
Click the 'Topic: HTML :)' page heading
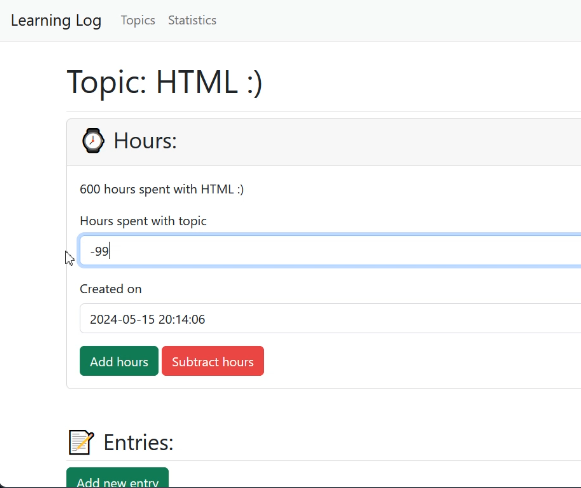[x=165, y=82]
